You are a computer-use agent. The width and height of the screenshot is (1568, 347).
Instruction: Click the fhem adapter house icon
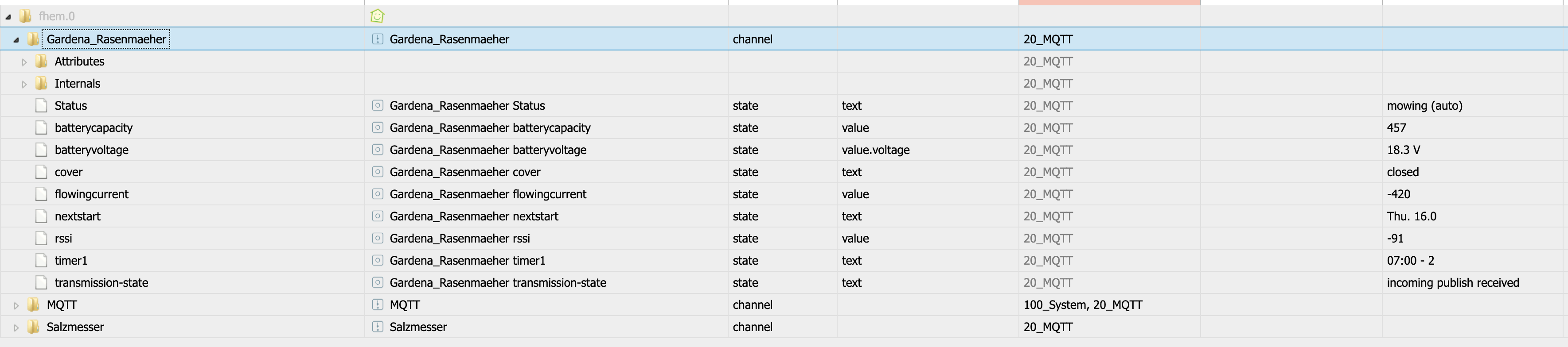(x=378, y=16)
